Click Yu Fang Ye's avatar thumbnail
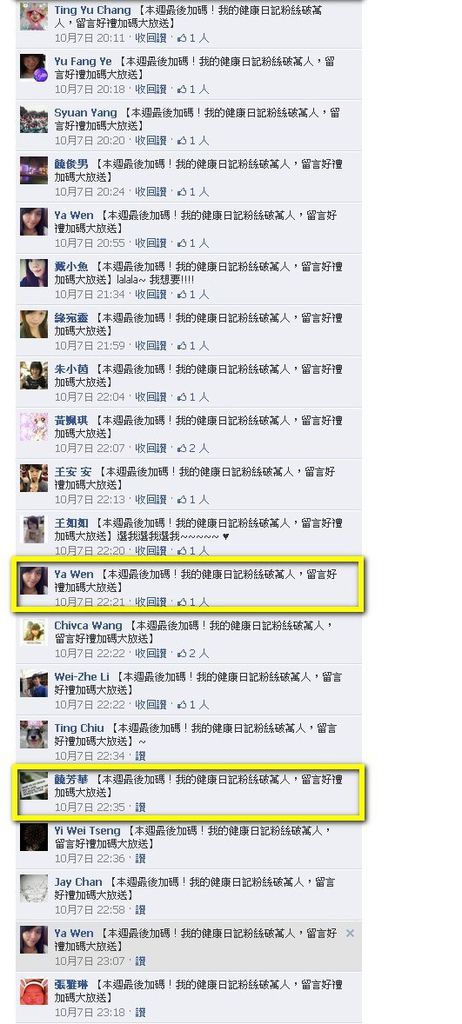462x1024 pixels. pyautogui.click(x=33, y=67)
